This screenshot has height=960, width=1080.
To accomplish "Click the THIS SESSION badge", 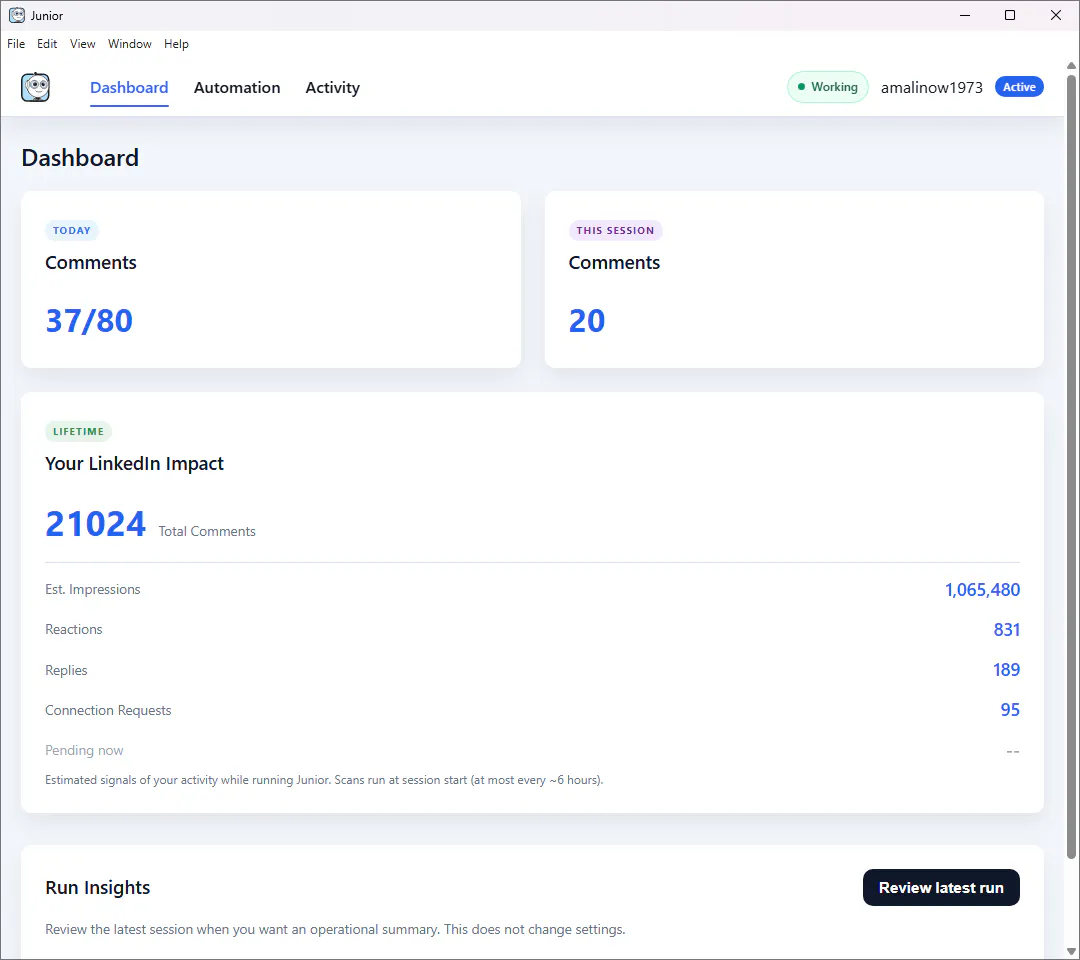I will [x=615, y=230].
